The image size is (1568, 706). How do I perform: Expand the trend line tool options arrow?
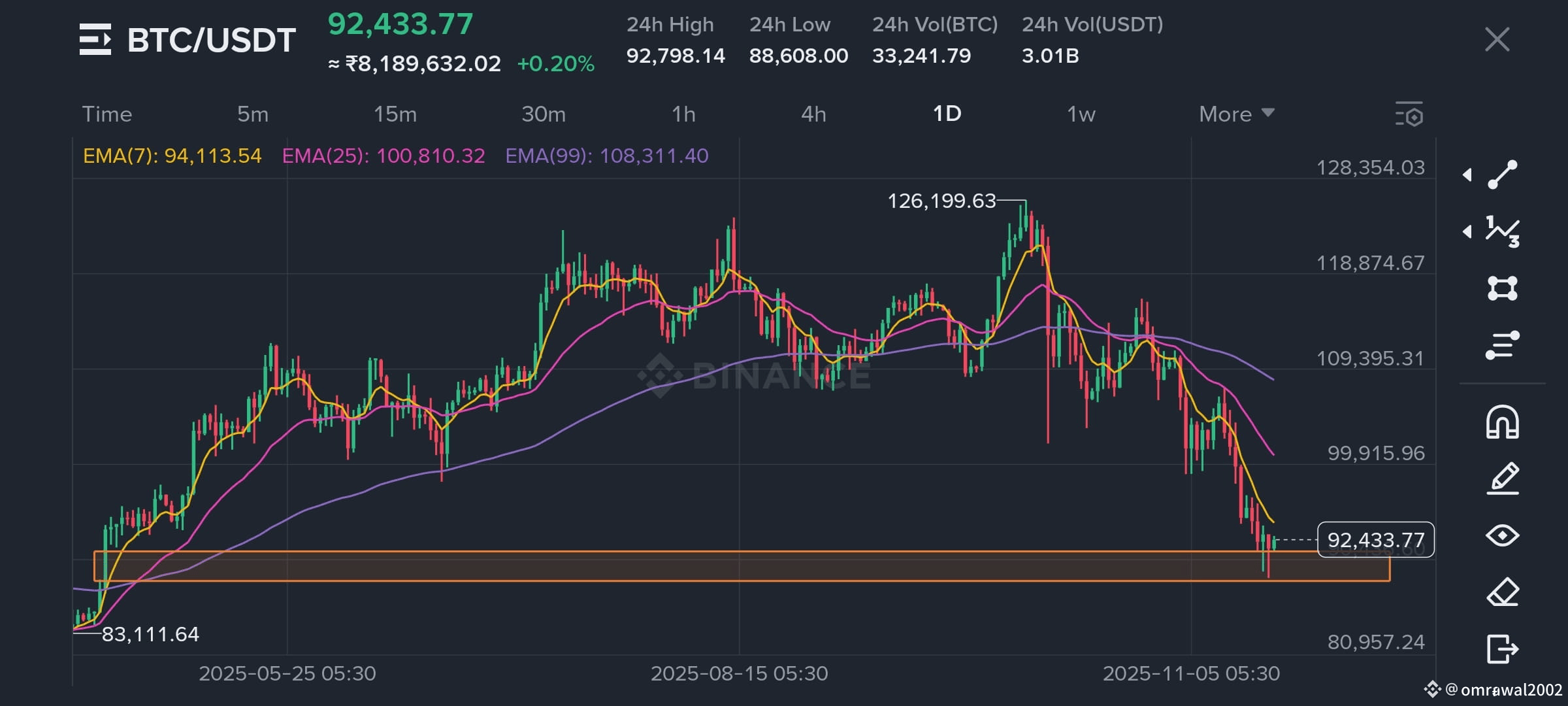click(x=1467, y=175)
